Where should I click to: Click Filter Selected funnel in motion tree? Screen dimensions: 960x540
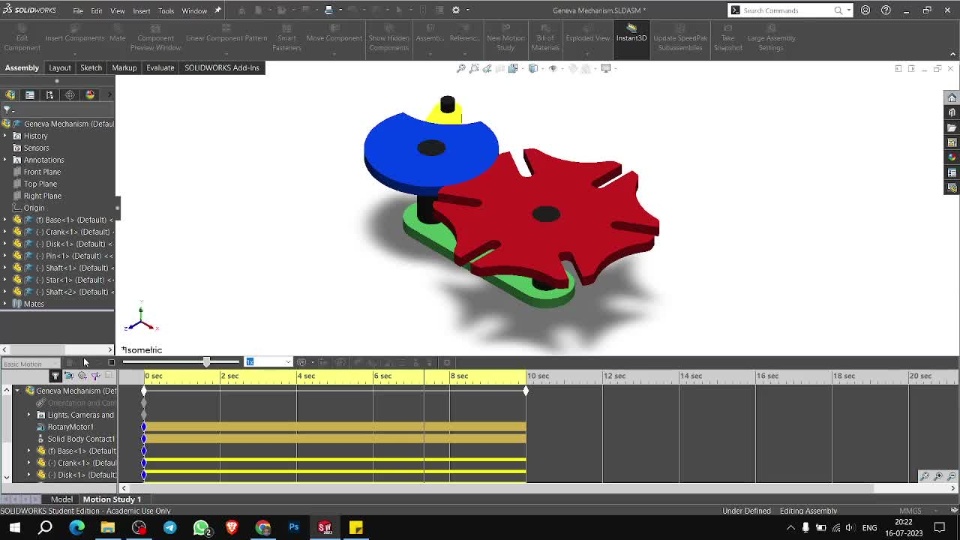click(96, 376)
